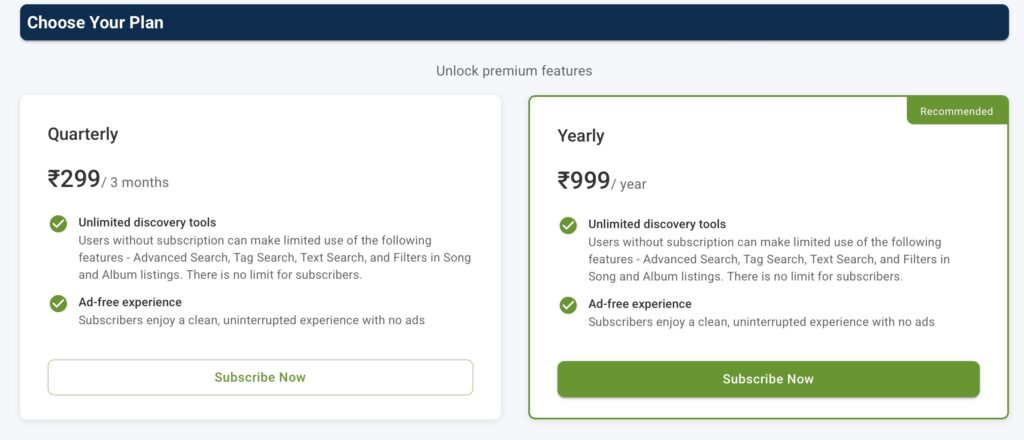The image size is (1024, 440).
Task: Click Yearly's no ads description text
Action: tap(761, 322)
